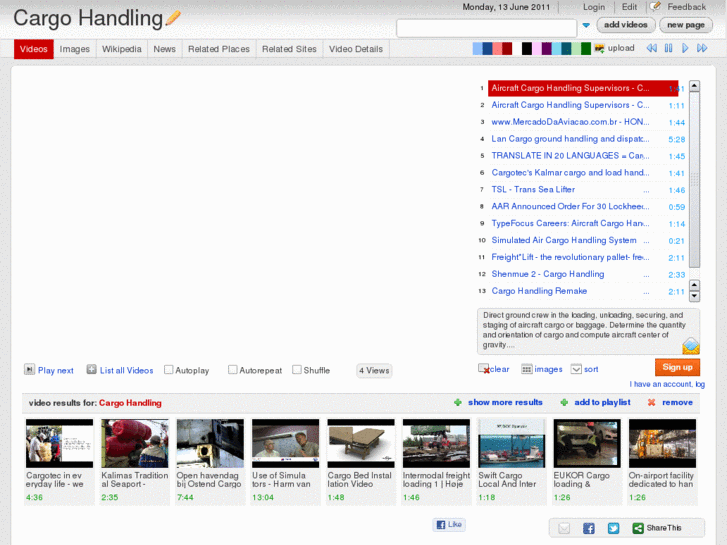
Task: Click the play arrow control
Action: (x=685, y=48)
